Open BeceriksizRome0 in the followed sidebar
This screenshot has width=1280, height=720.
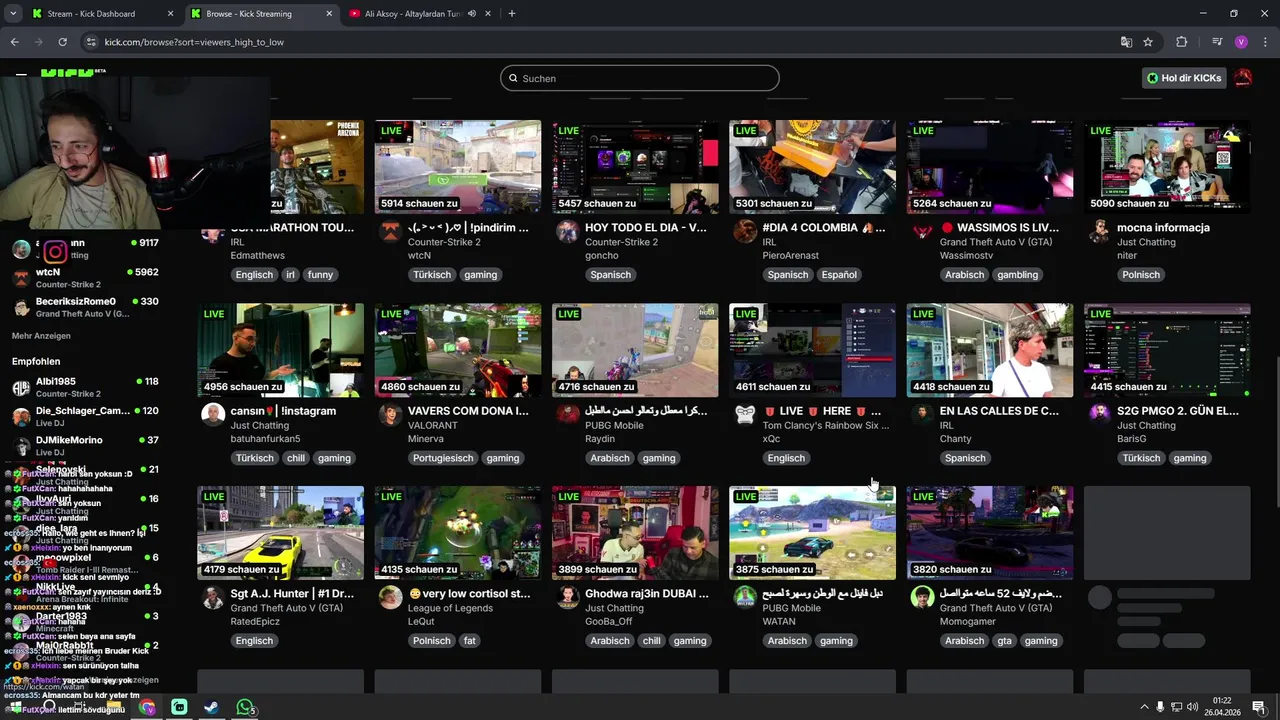[85, 307]
